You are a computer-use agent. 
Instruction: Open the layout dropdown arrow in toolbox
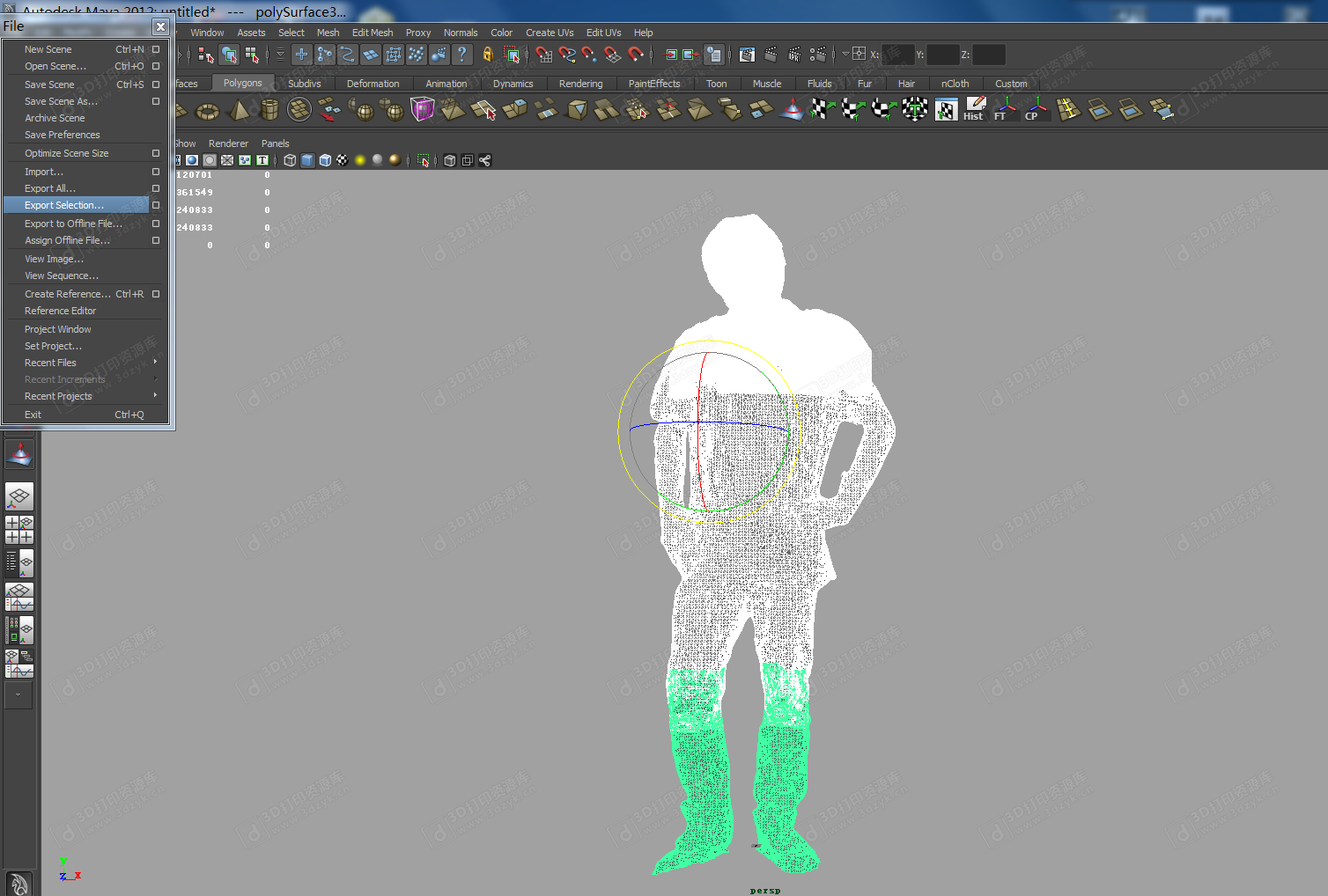pos(18,694)
